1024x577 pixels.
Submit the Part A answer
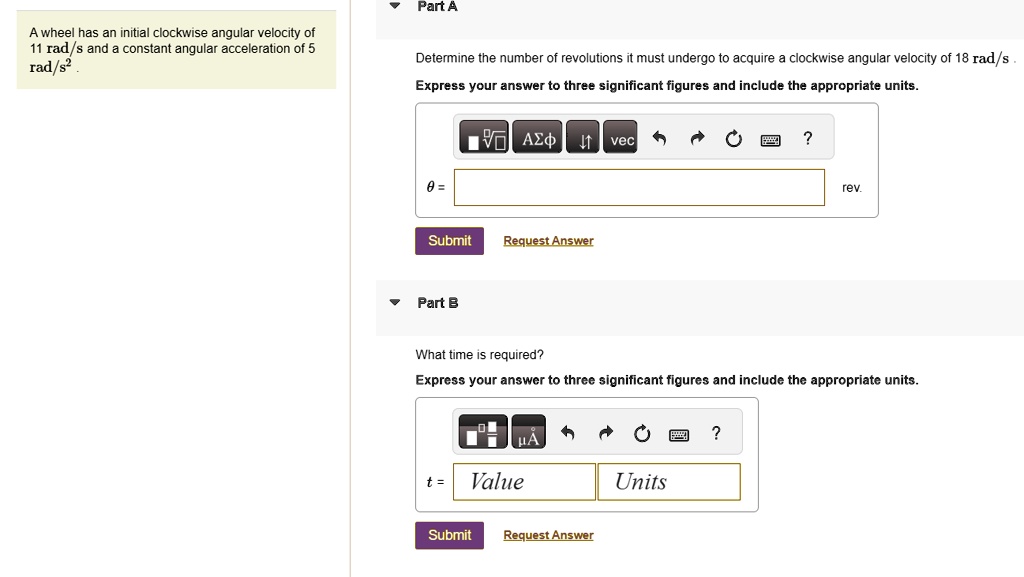[449, 241]
